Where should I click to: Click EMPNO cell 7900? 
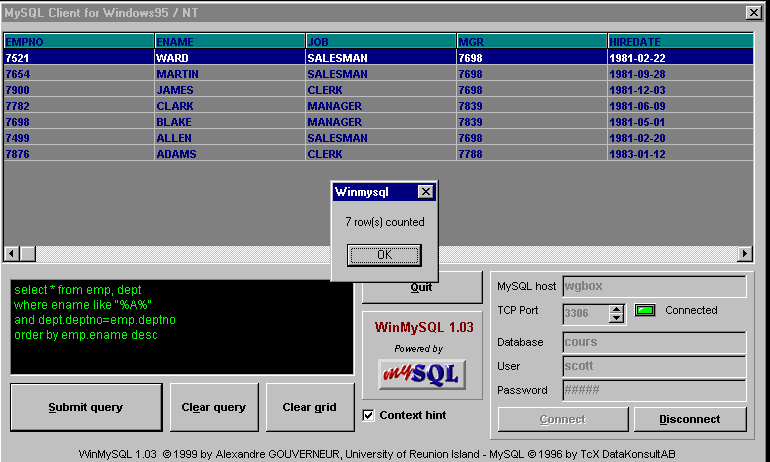[79, 90]
